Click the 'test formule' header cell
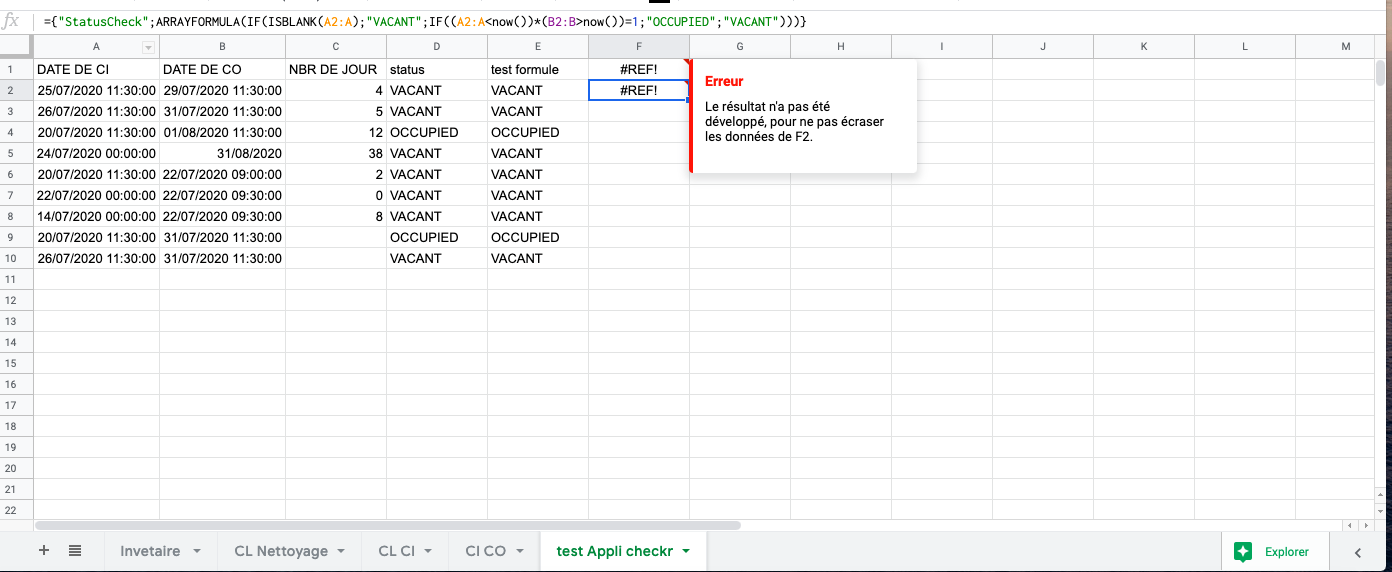The image size is (1392, 572). [x=538, y=69]
